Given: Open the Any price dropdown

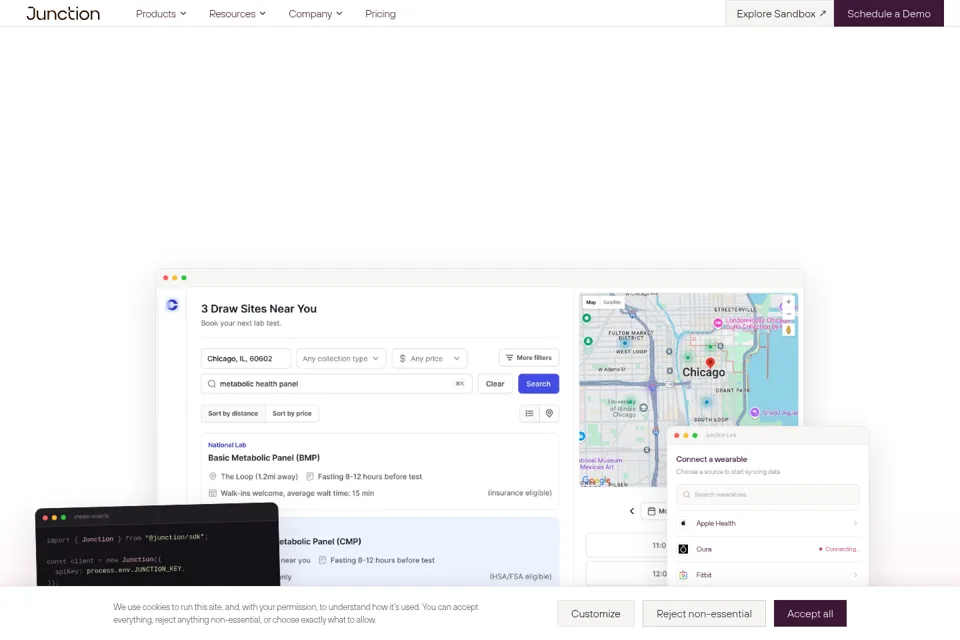Looking at the screenshot, I should click(x=430, y=358).
